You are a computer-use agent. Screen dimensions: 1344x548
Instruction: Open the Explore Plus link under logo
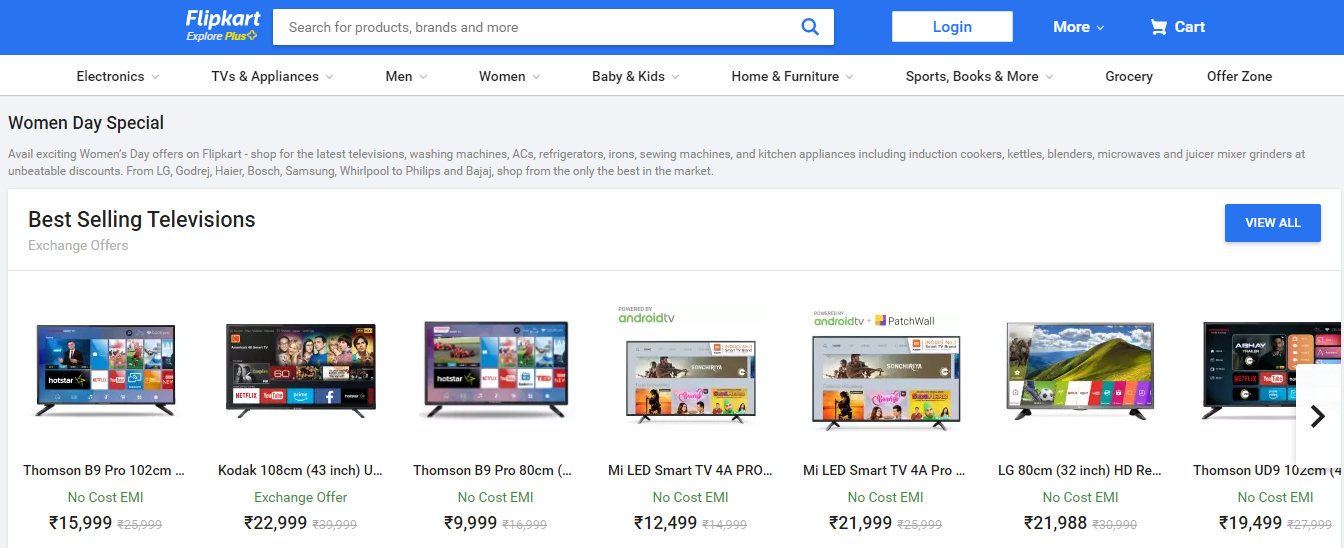(x=221, y=36)
